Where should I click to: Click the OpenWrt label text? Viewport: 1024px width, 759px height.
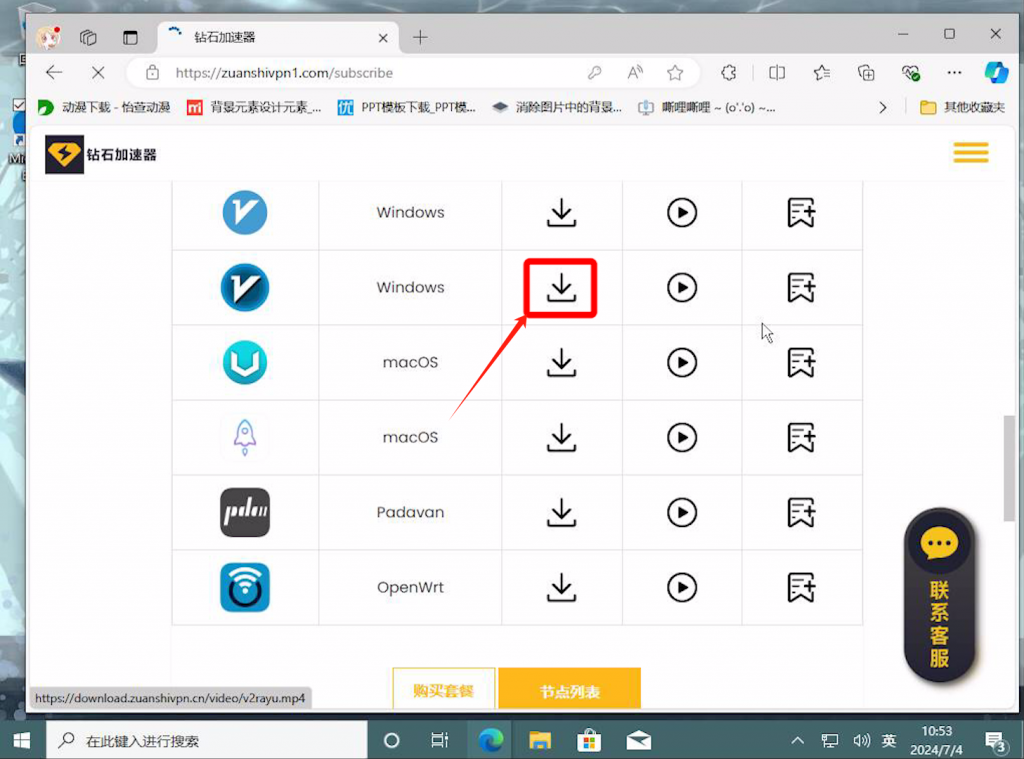[x=410, y=587]
